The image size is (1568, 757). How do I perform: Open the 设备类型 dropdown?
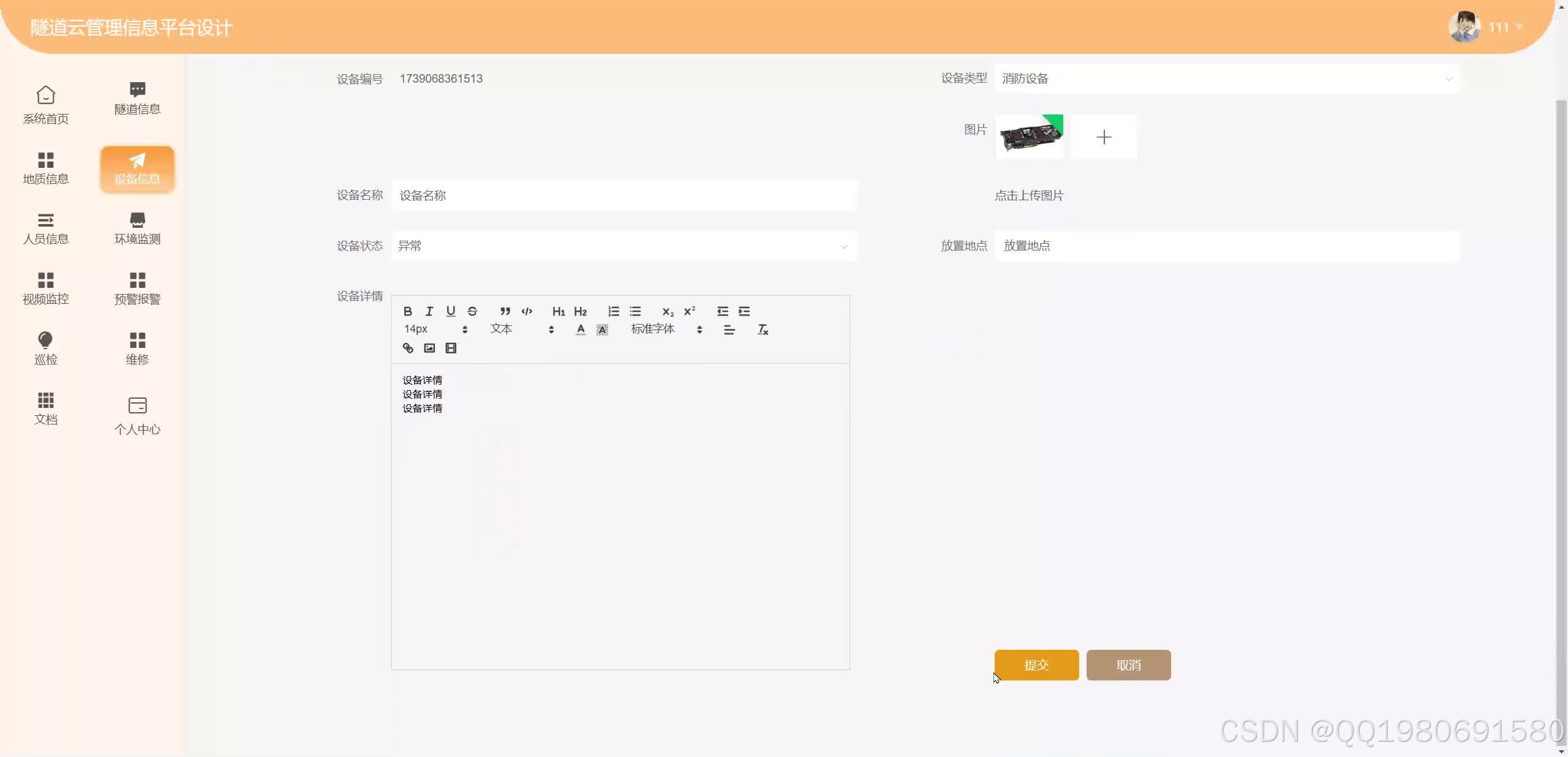tap(1226, 78)
